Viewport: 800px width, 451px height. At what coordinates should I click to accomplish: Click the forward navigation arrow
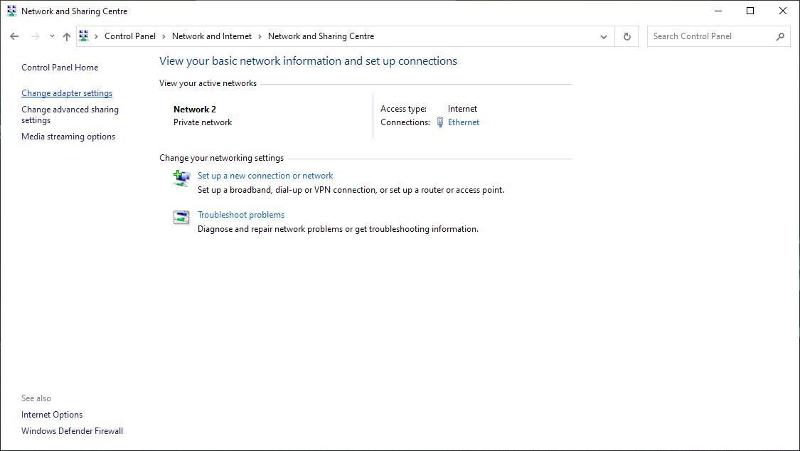tap(35, 36)
